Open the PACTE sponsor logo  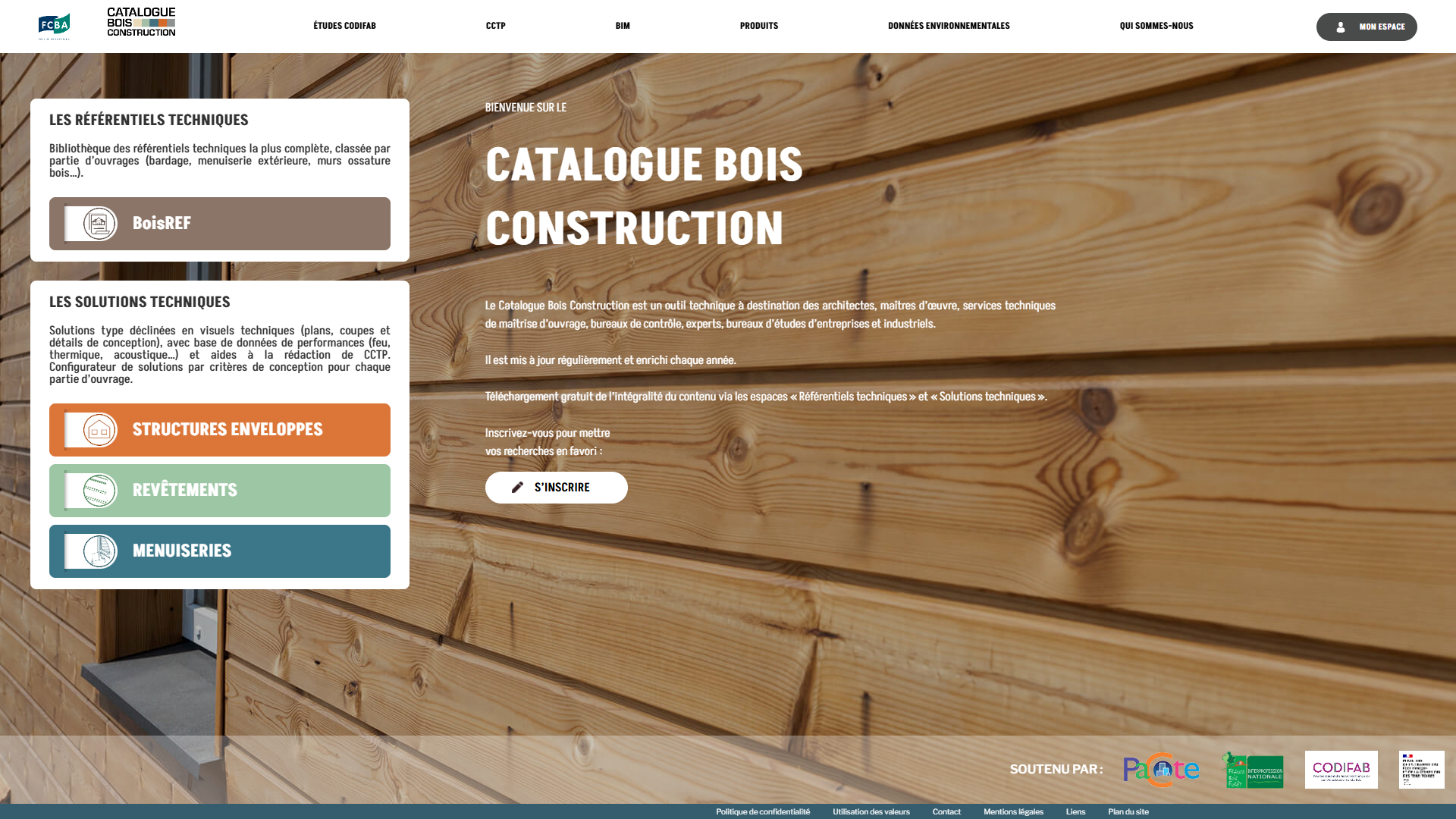(1161, 770)
